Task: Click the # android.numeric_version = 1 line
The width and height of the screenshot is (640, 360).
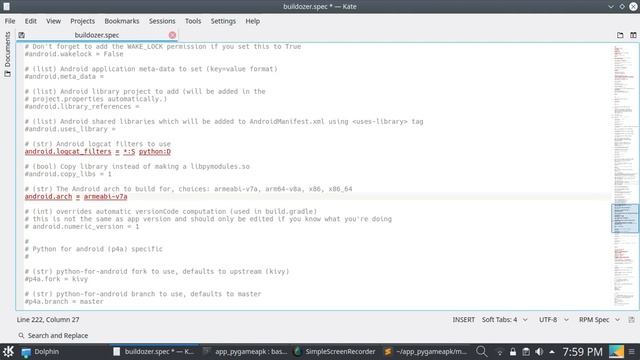Action: tap(82, 227)
